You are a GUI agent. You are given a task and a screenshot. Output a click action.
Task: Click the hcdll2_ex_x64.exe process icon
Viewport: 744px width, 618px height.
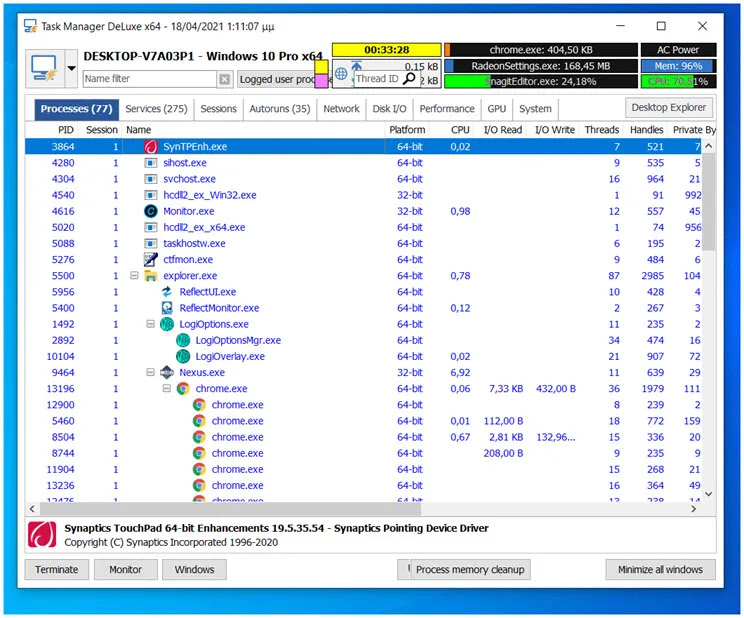tap(150, 227)
